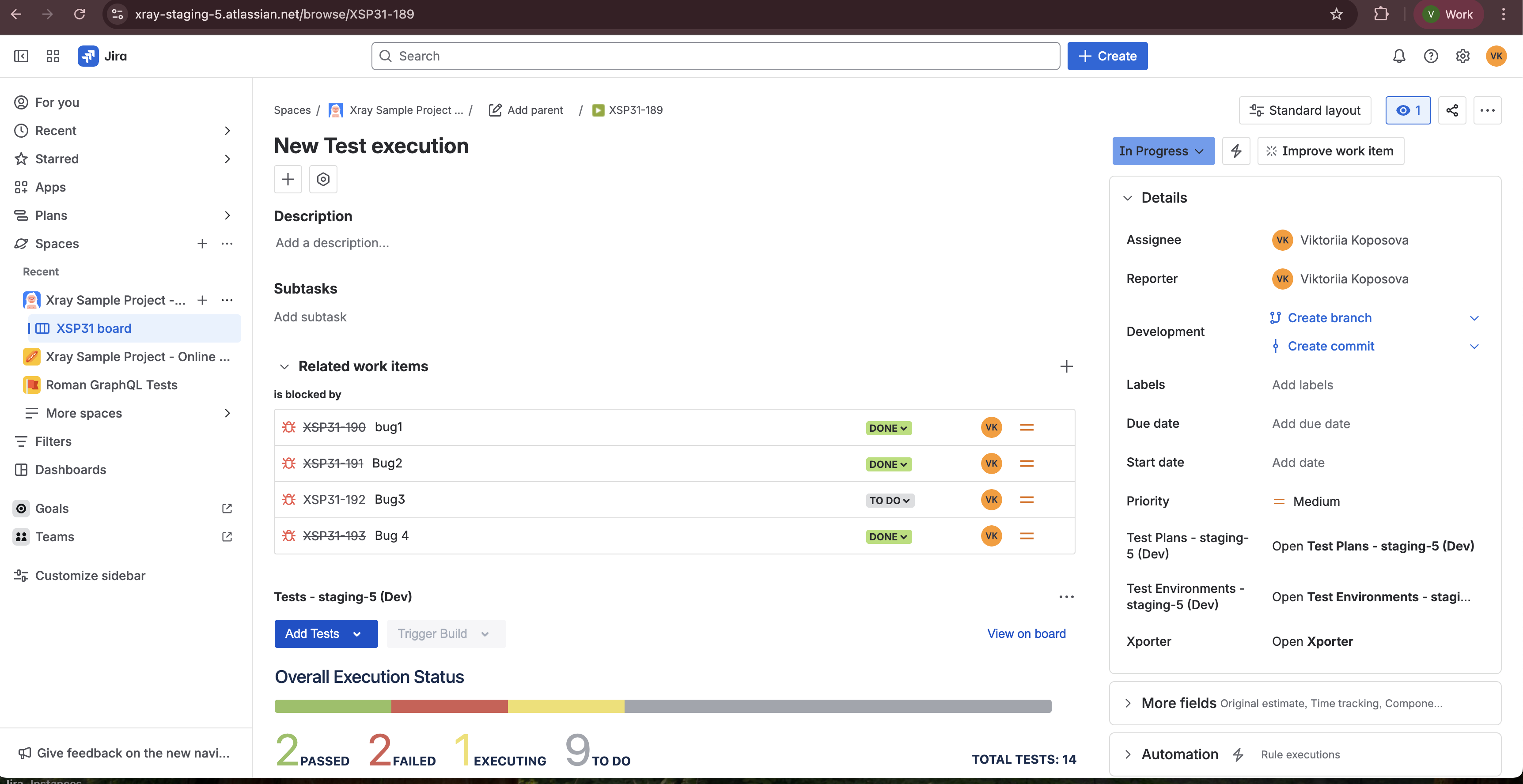1523x784 pixels.
Task: Click the help question mark icon
Action: (x=1431, y=56)
